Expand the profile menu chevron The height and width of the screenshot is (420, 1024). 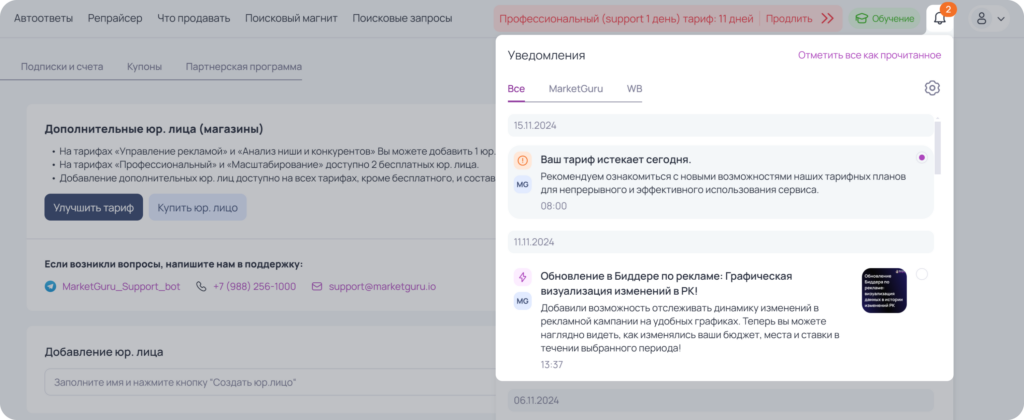pos(1000,19)
